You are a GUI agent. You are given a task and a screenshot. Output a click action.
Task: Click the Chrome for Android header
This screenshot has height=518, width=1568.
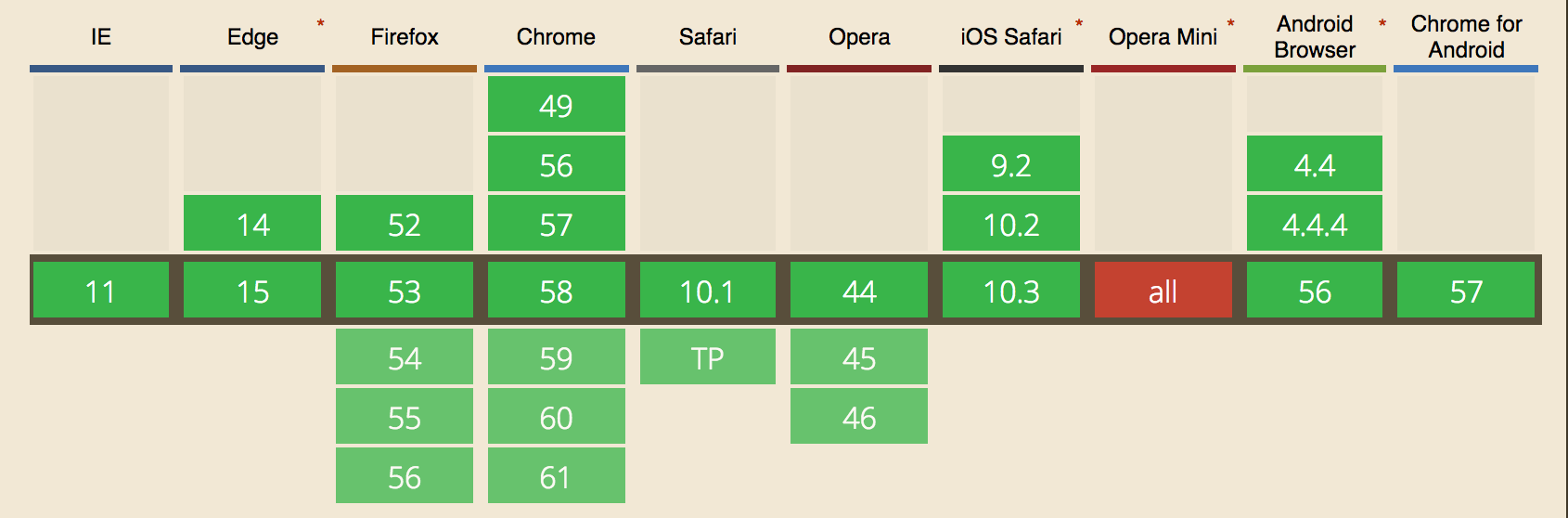1466,37
